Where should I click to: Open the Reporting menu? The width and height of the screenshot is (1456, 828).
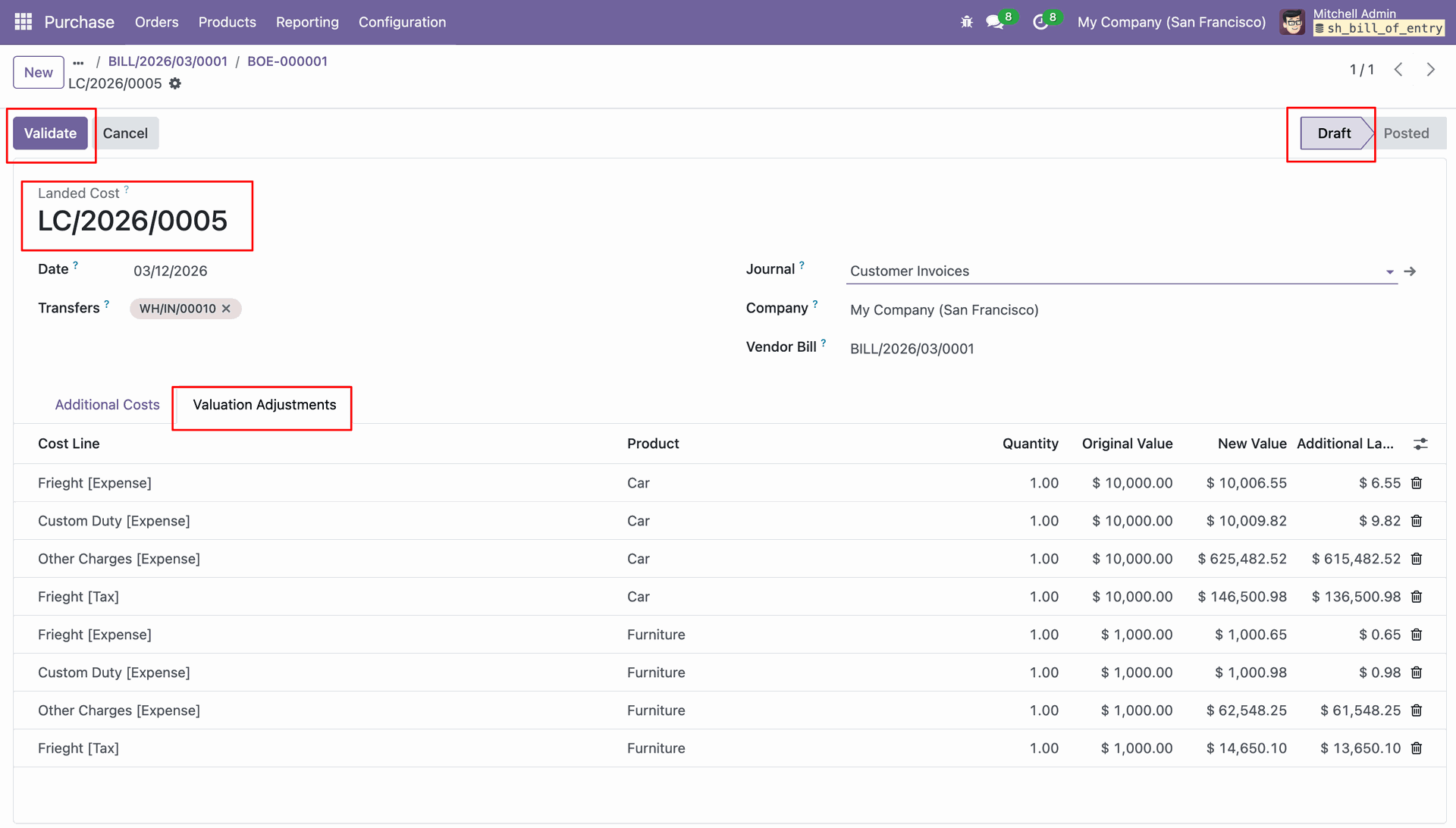pyautogui.click(x=307, y=22)
